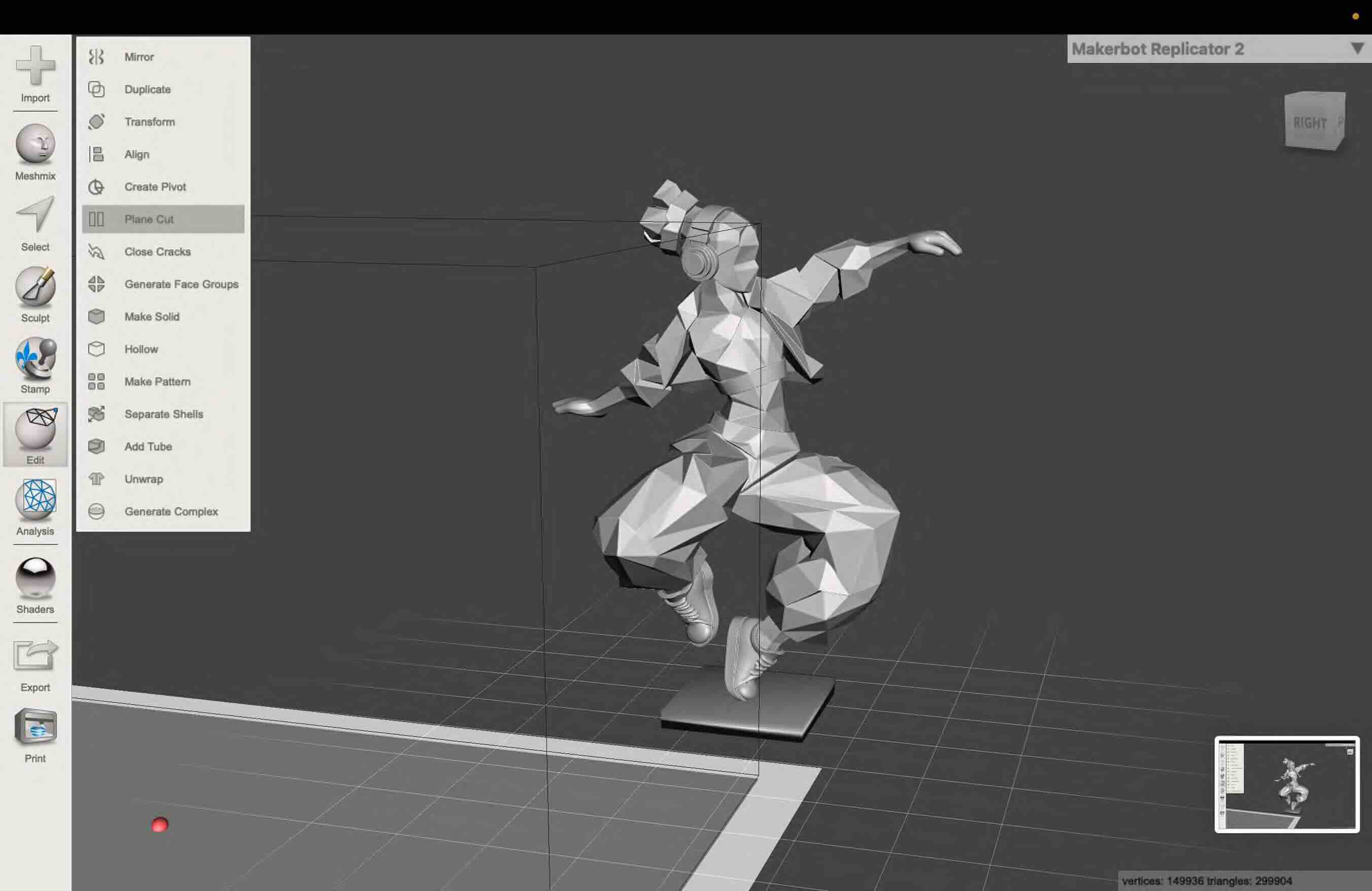Open the Meshmix face icon

[x=35, y=144]
